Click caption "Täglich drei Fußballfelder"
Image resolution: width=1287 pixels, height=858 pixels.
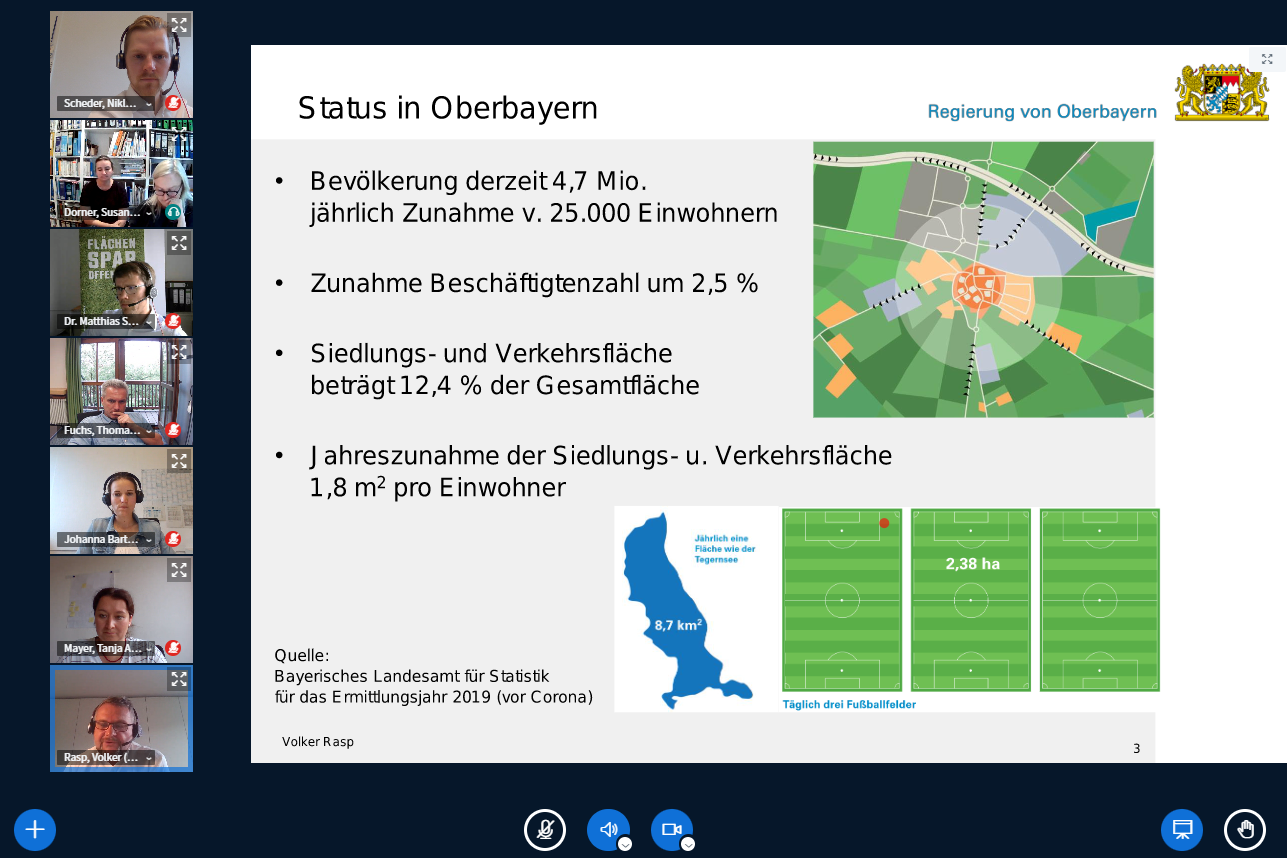pos(849,704)
